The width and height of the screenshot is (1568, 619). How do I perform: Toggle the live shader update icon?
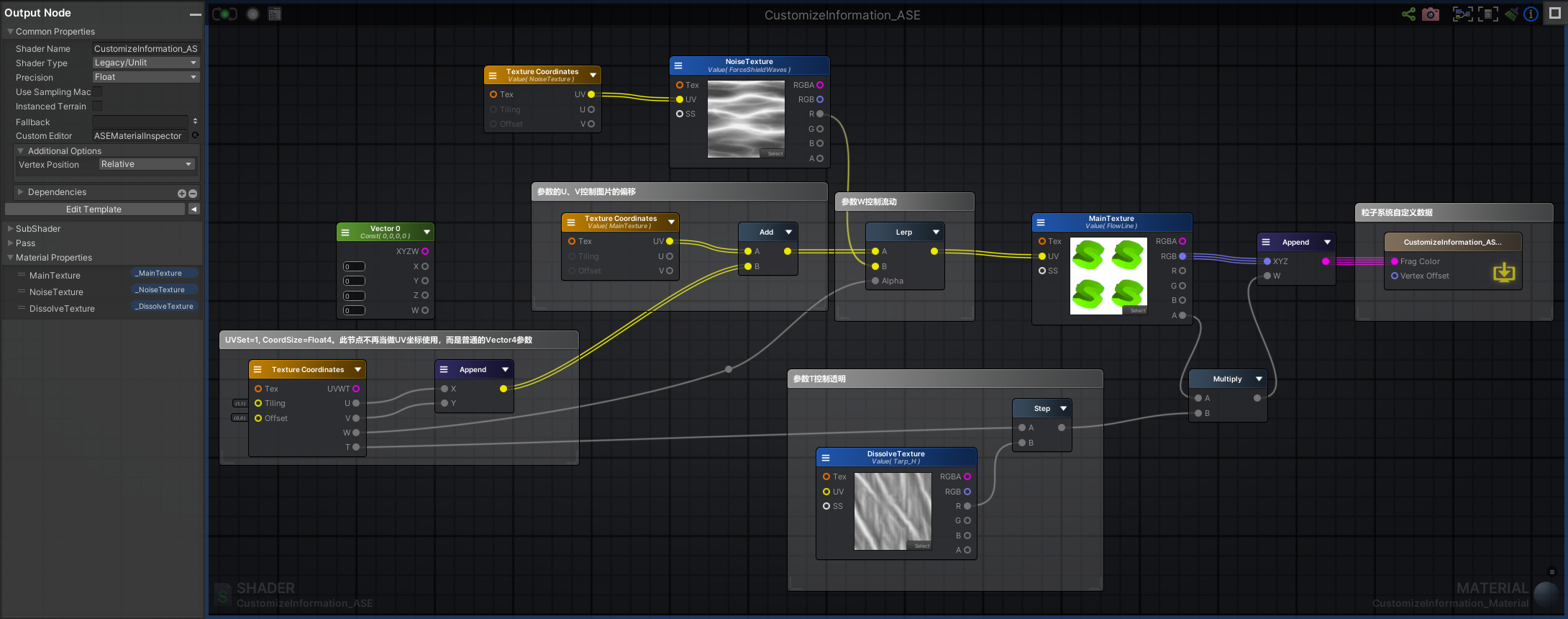(x=225, y=14)
